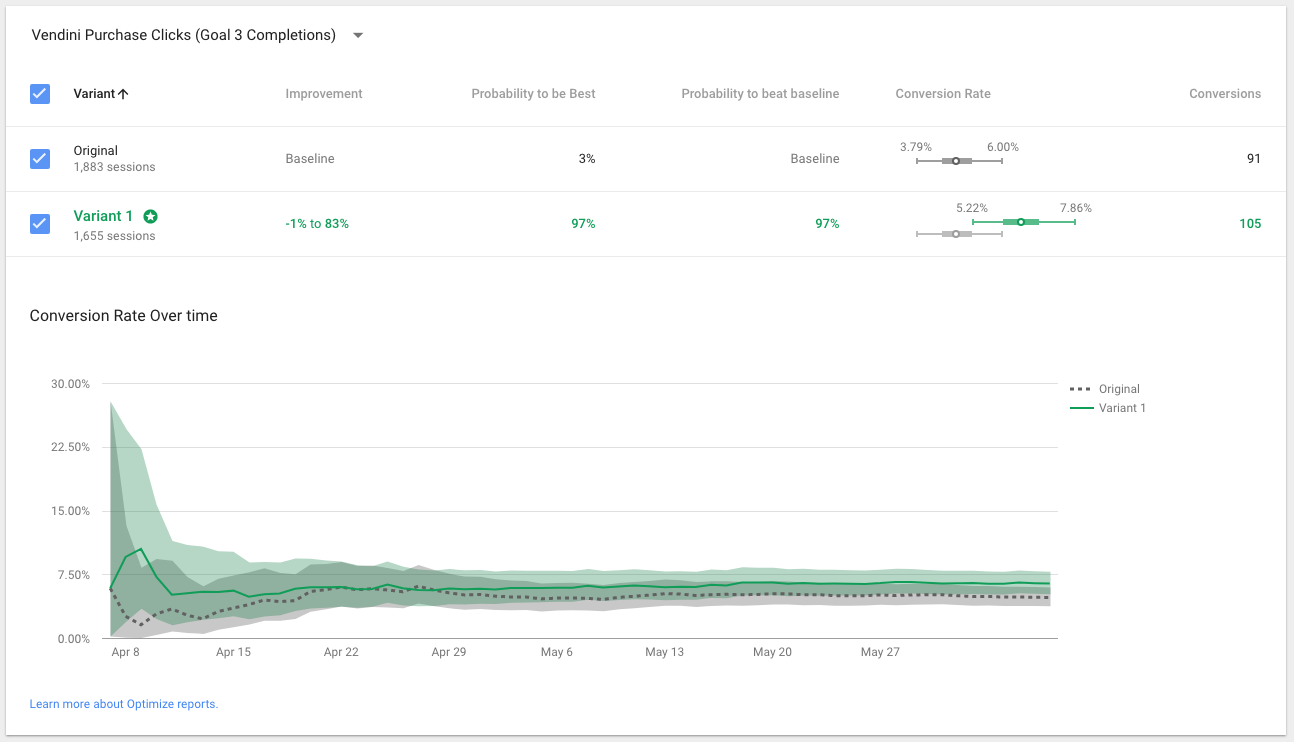Screen dimensions: 1294x742
Task: Open the Vendini Purchase Clicks goal dropdown
Action: [198, 35]
